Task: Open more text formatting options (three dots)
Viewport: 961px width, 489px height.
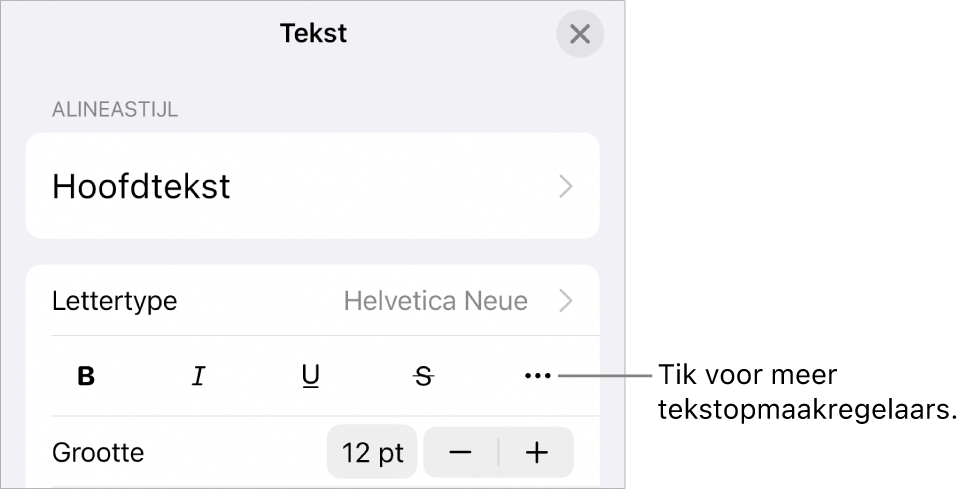Action: coord(537,376)
